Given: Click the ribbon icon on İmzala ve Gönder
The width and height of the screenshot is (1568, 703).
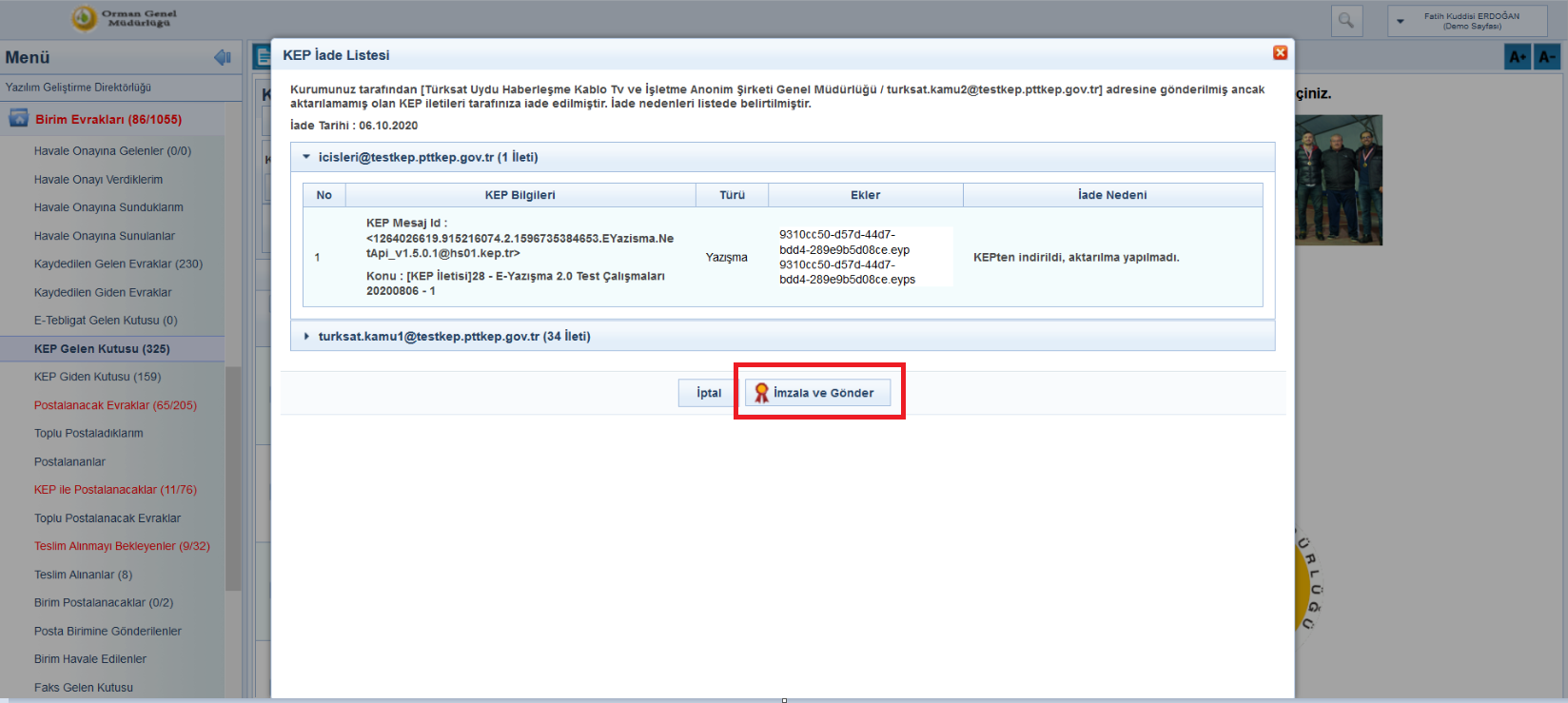Looking at the screenshot, I should pos(761,393).
